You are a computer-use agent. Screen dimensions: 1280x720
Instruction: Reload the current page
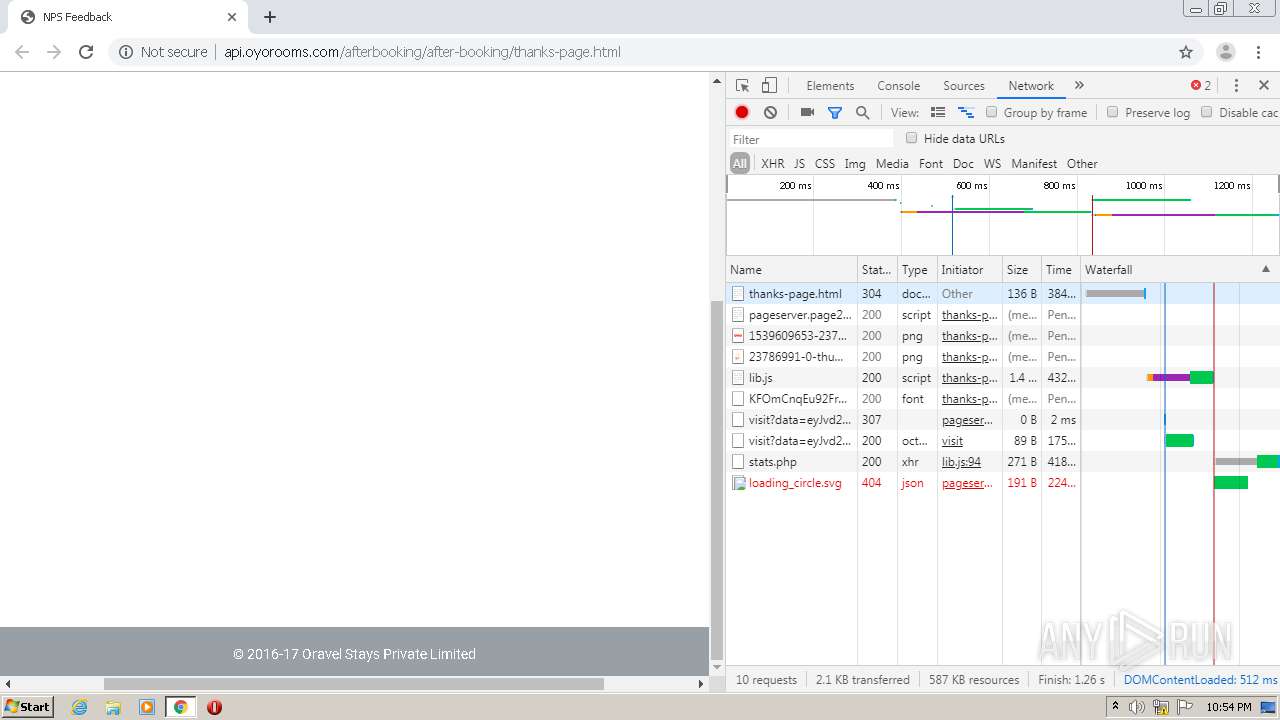coord(86,52)
